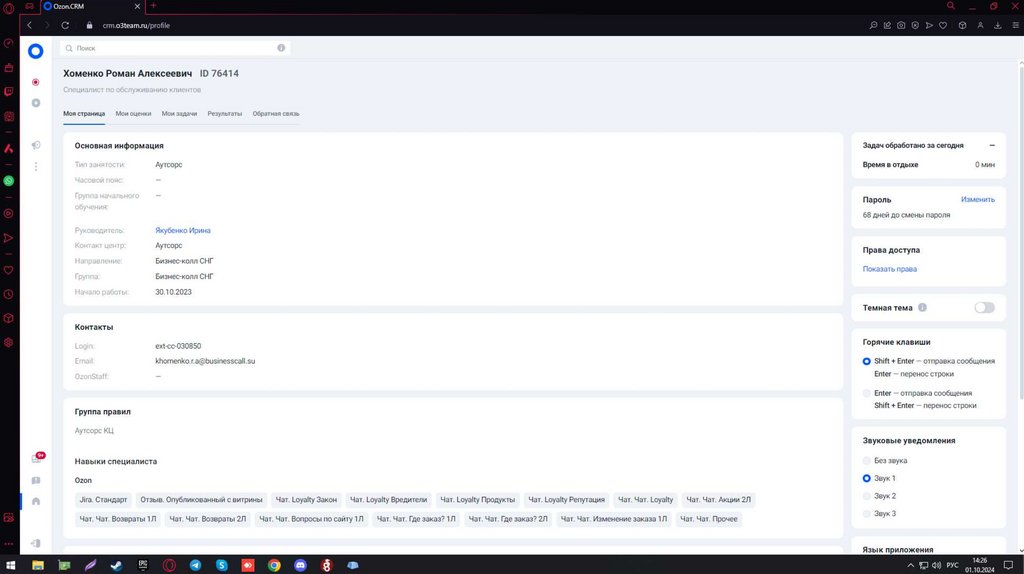Click the gray status circle in CRM sidebar
This screenshot has height=574, width=1024.
36,103
